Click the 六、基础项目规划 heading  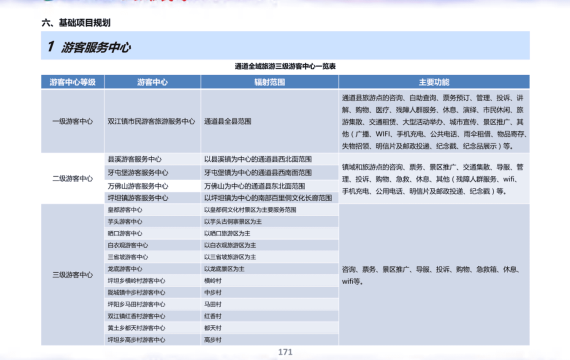coord(76,23)
